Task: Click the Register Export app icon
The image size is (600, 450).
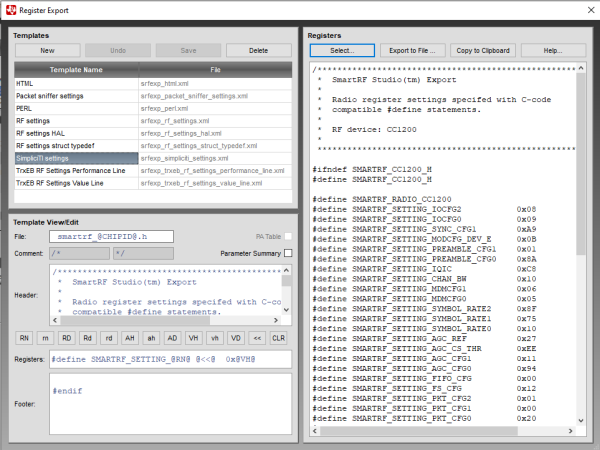Action: (x=11, y=10)
